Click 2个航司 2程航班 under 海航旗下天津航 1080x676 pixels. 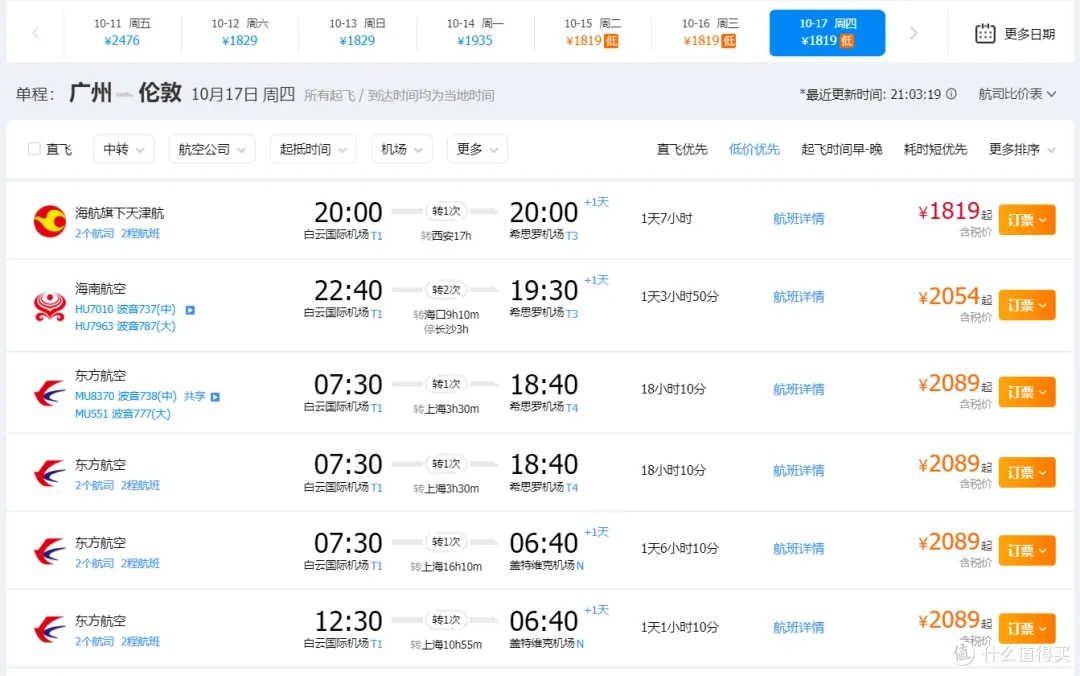pos(117,234)
